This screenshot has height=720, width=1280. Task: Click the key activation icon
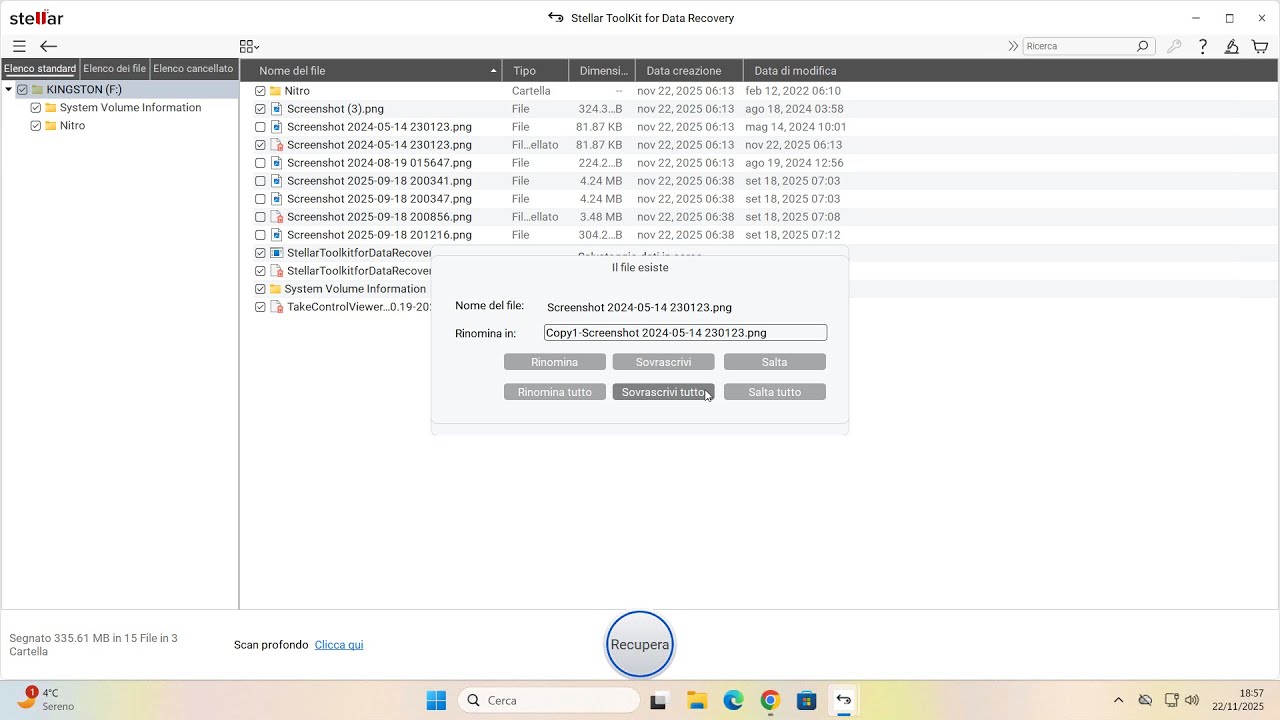(1175, 46)
